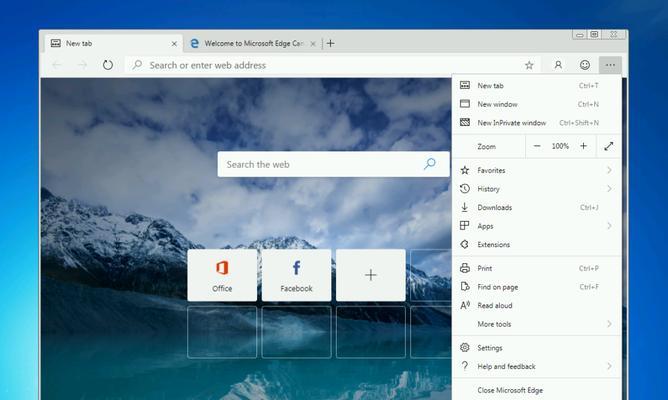
Task: Click the Help question mark icon in menu
Action: [465, 366]
